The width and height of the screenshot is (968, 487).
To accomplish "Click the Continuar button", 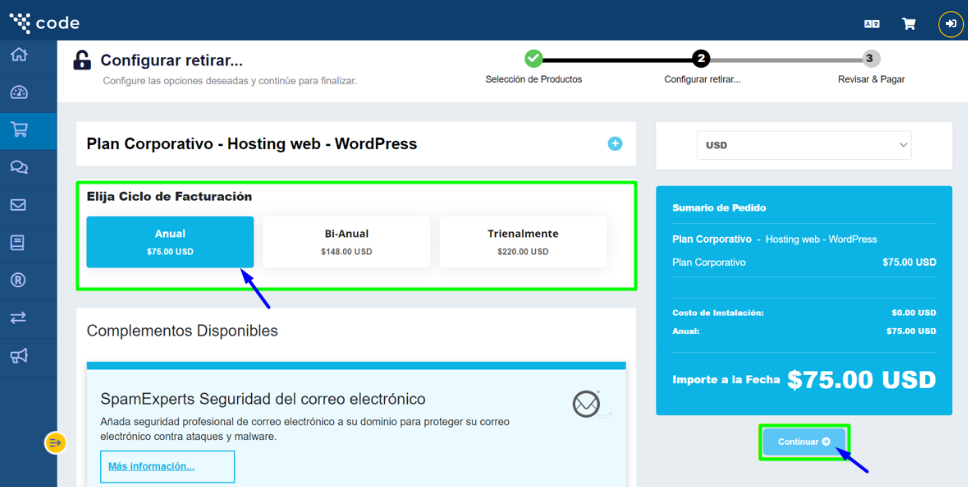I will [804, 441].
